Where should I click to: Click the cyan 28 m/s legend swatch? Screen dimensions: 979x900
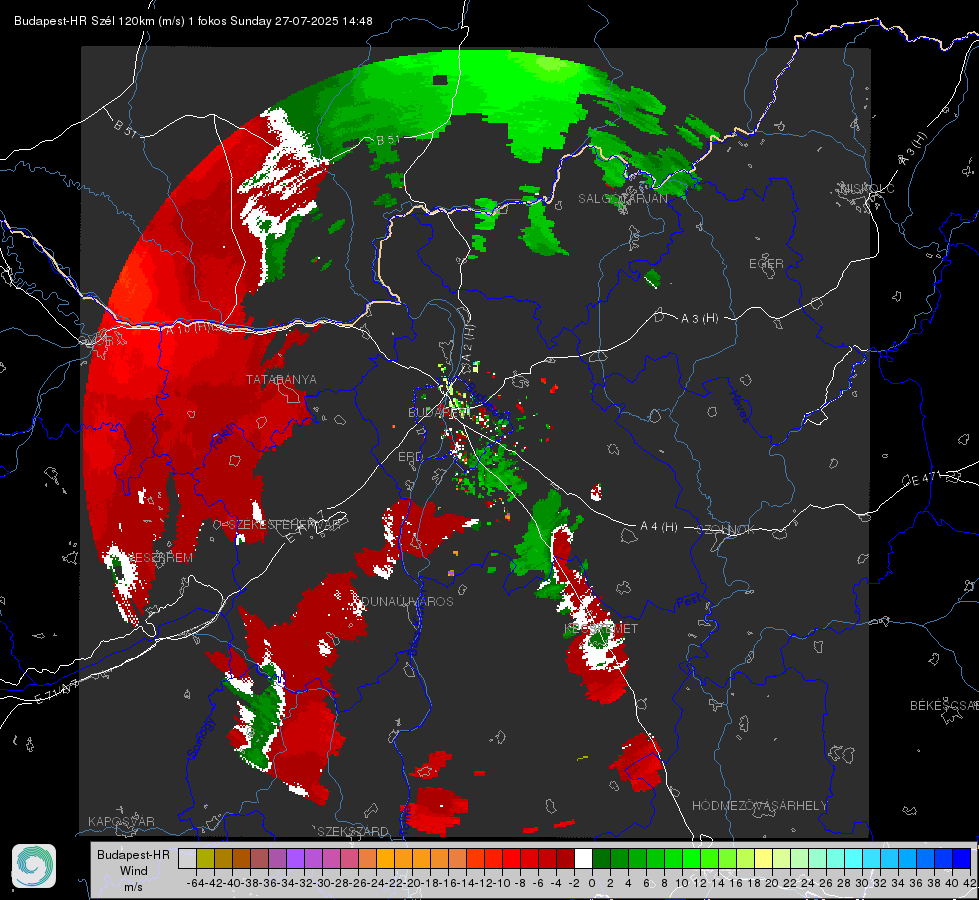[x=854, y=859]
